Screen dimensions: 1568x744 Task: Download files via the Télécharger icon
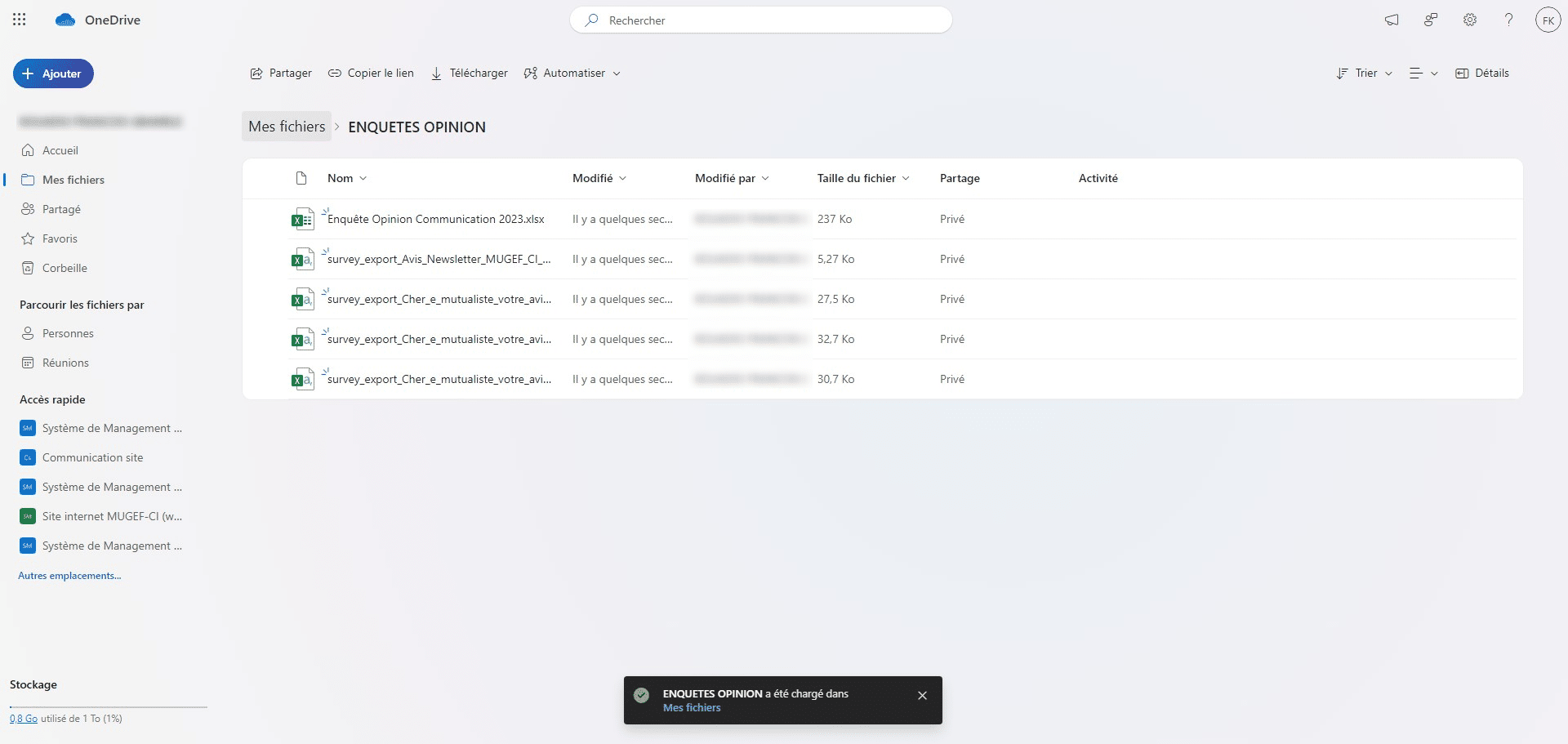coord(469,73)
